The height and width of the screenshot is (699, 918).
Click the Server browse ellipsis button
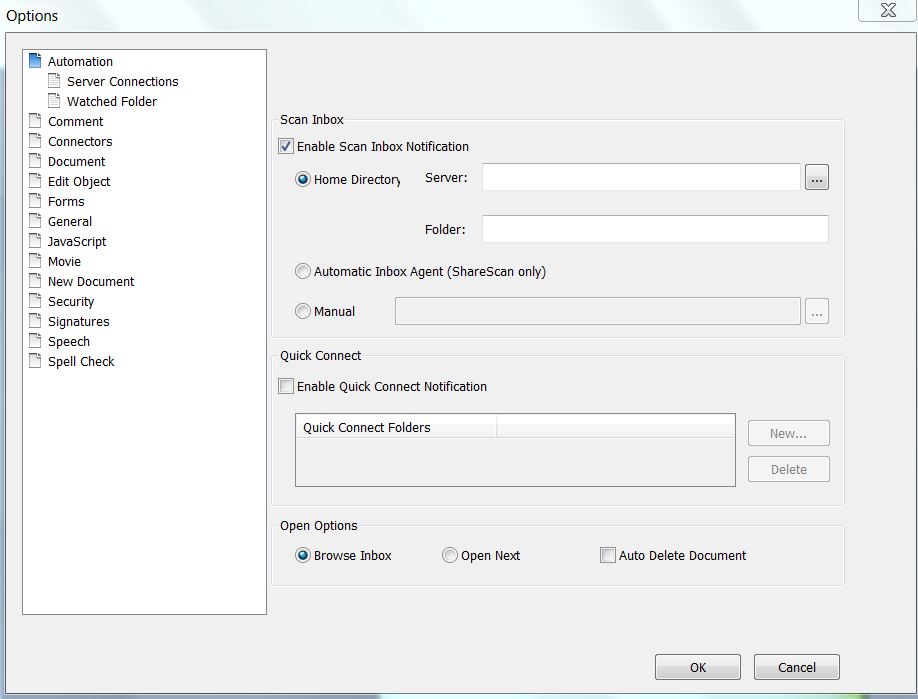pyautogui.click(x=817, y=177)
